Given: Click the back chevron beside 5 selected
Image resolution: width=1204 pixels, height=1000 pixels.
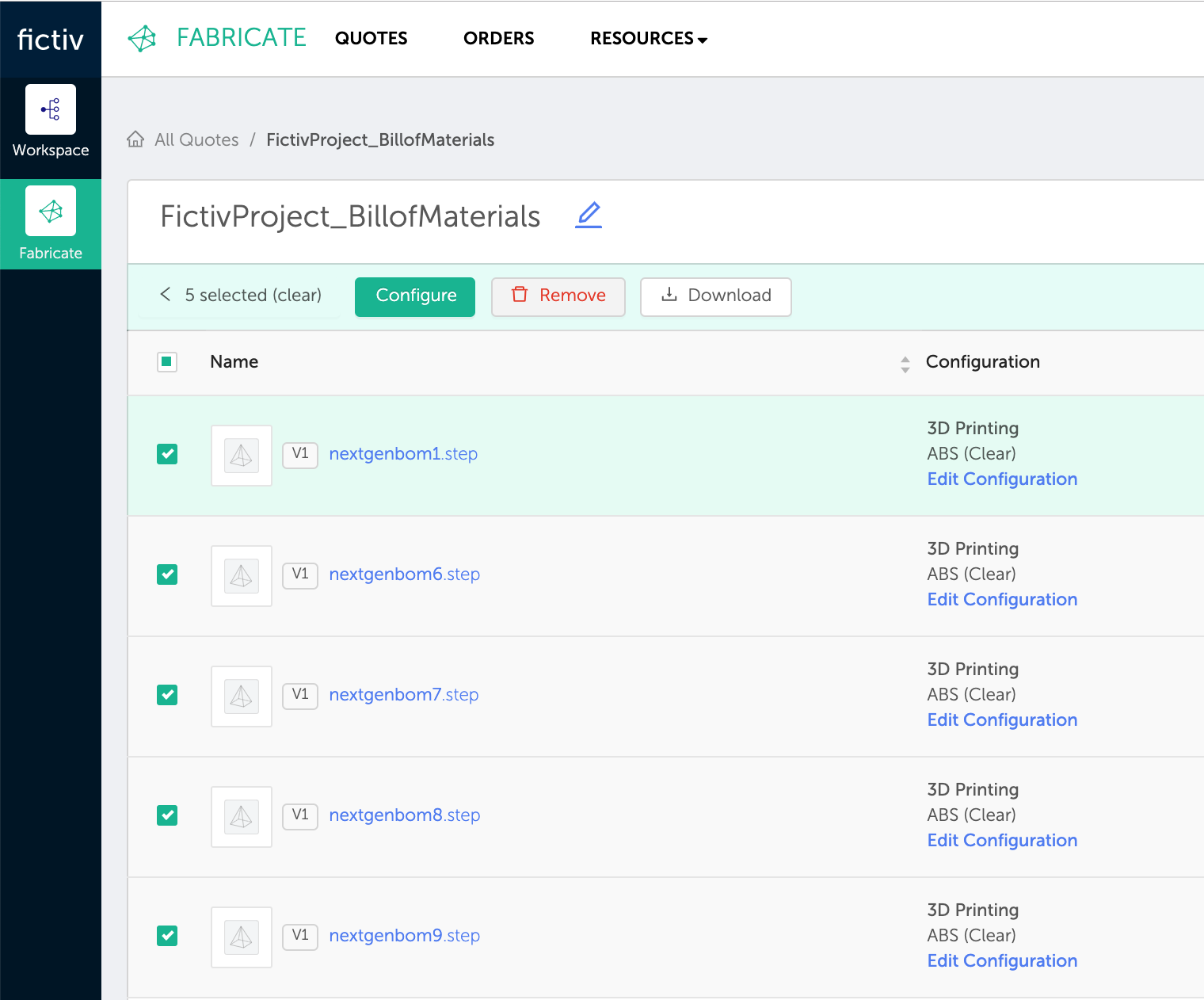Looking at the screenshot, I should (166, 295).
